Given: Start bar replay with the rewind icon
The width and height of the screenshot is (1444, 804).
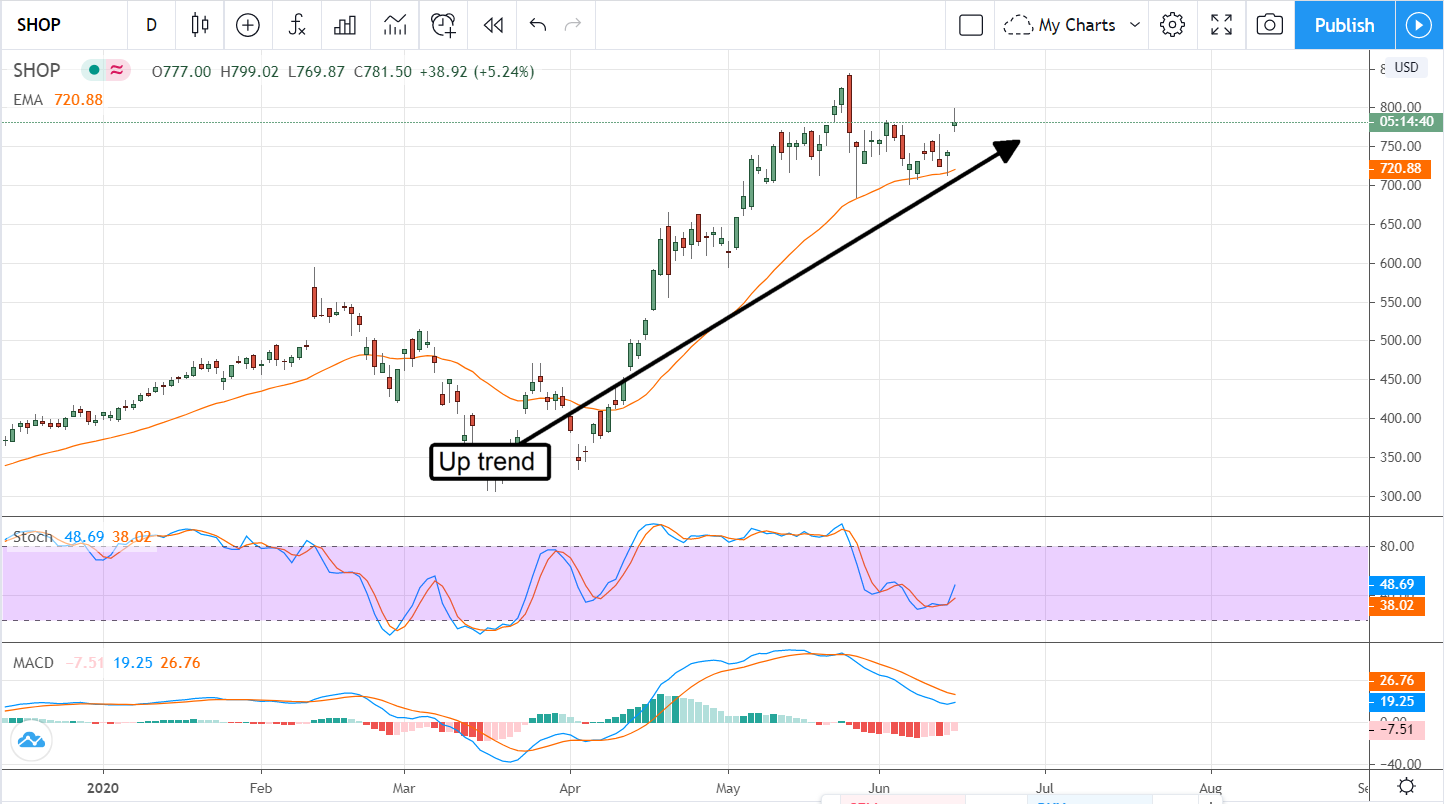Looking at the screenshot, I should click(x=492, y=25).
